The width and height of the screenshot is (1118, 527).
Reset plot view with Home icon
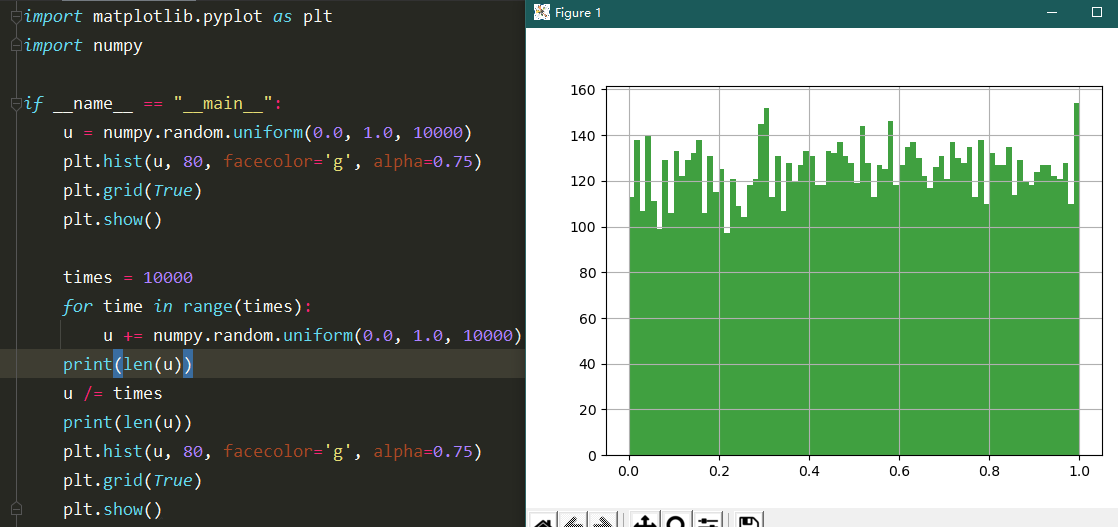pos(543,521)
